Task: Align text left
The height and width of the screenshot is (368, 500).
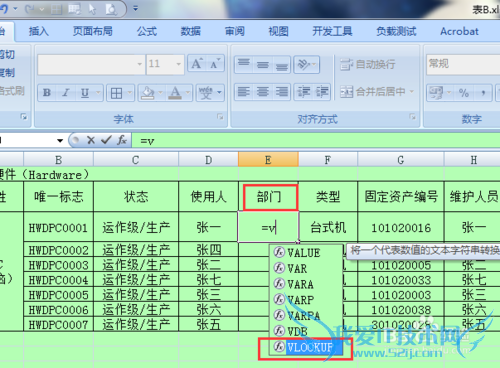Action: click(x=244, y=92)
